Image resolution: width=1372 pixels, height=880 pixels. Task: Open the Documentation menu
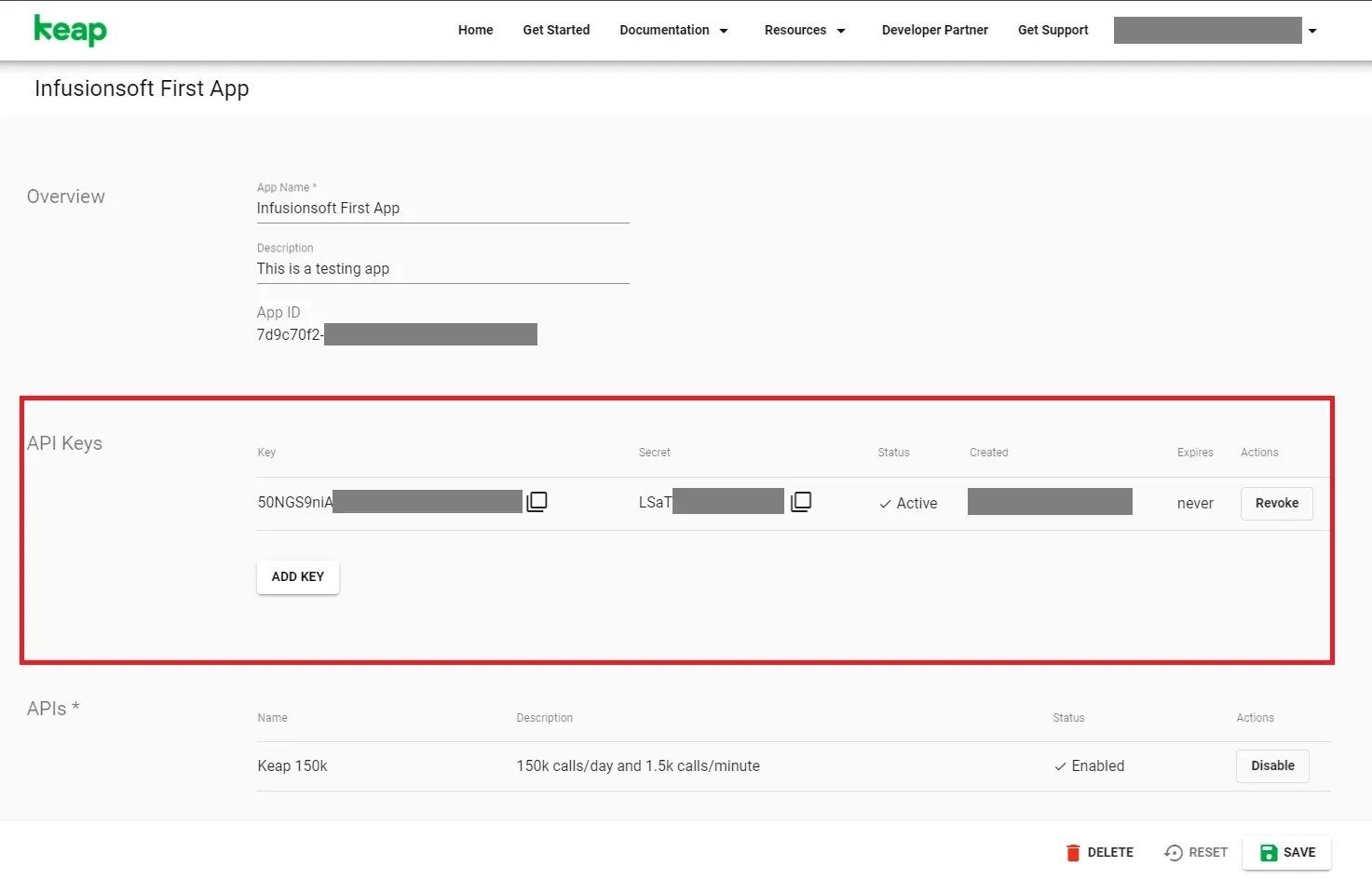[x=664, y=30]
